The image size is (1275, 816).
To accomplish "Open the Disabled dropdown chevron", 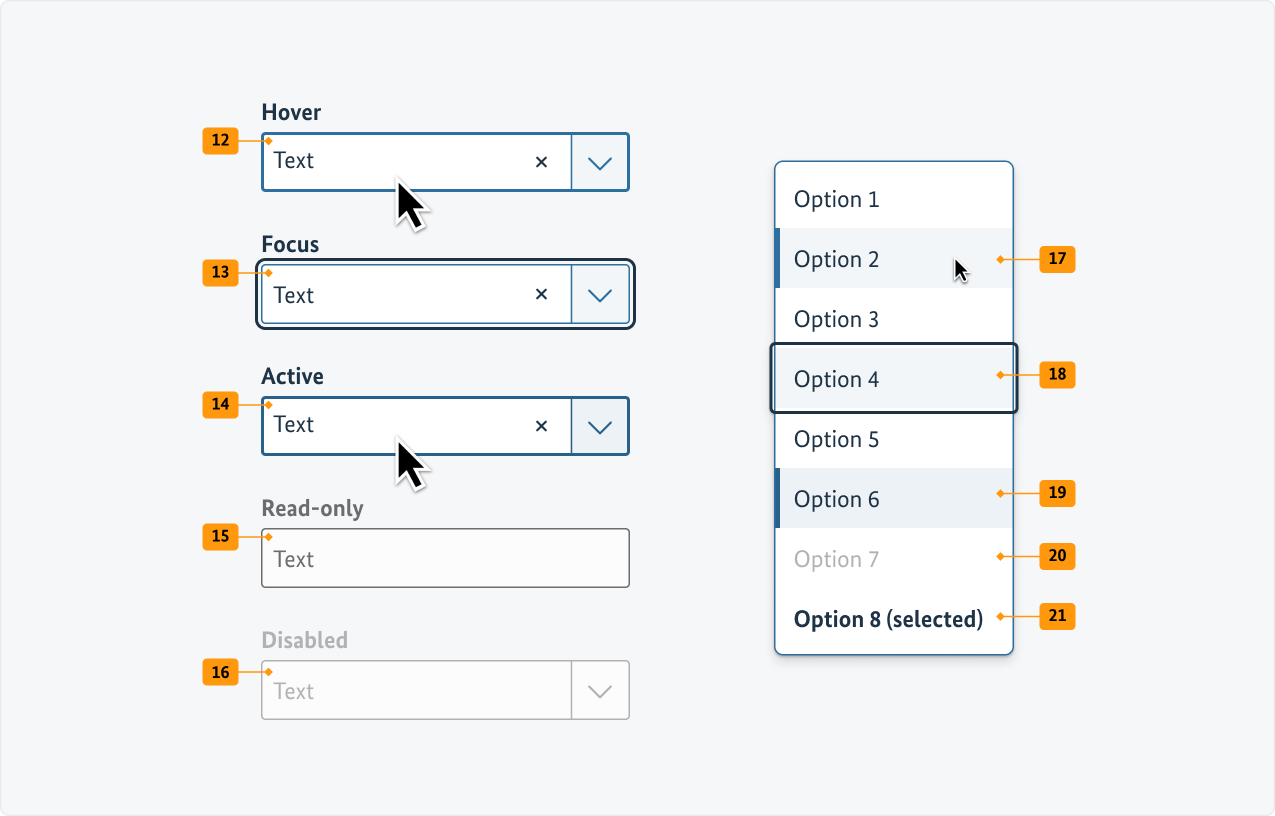I will tap(600, 690).
